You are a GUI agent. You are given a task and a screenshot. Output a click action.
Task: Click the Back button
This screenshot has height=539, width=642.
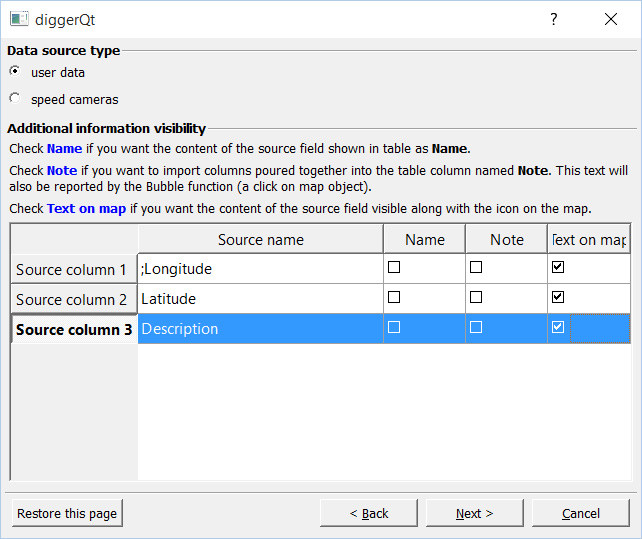[369, 513]
